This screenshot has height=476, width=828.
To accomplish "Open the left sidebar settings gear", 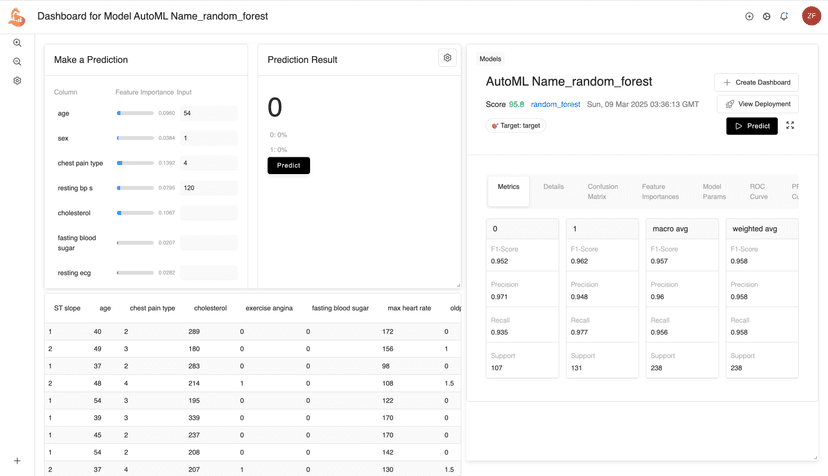I will click(17, 81).
